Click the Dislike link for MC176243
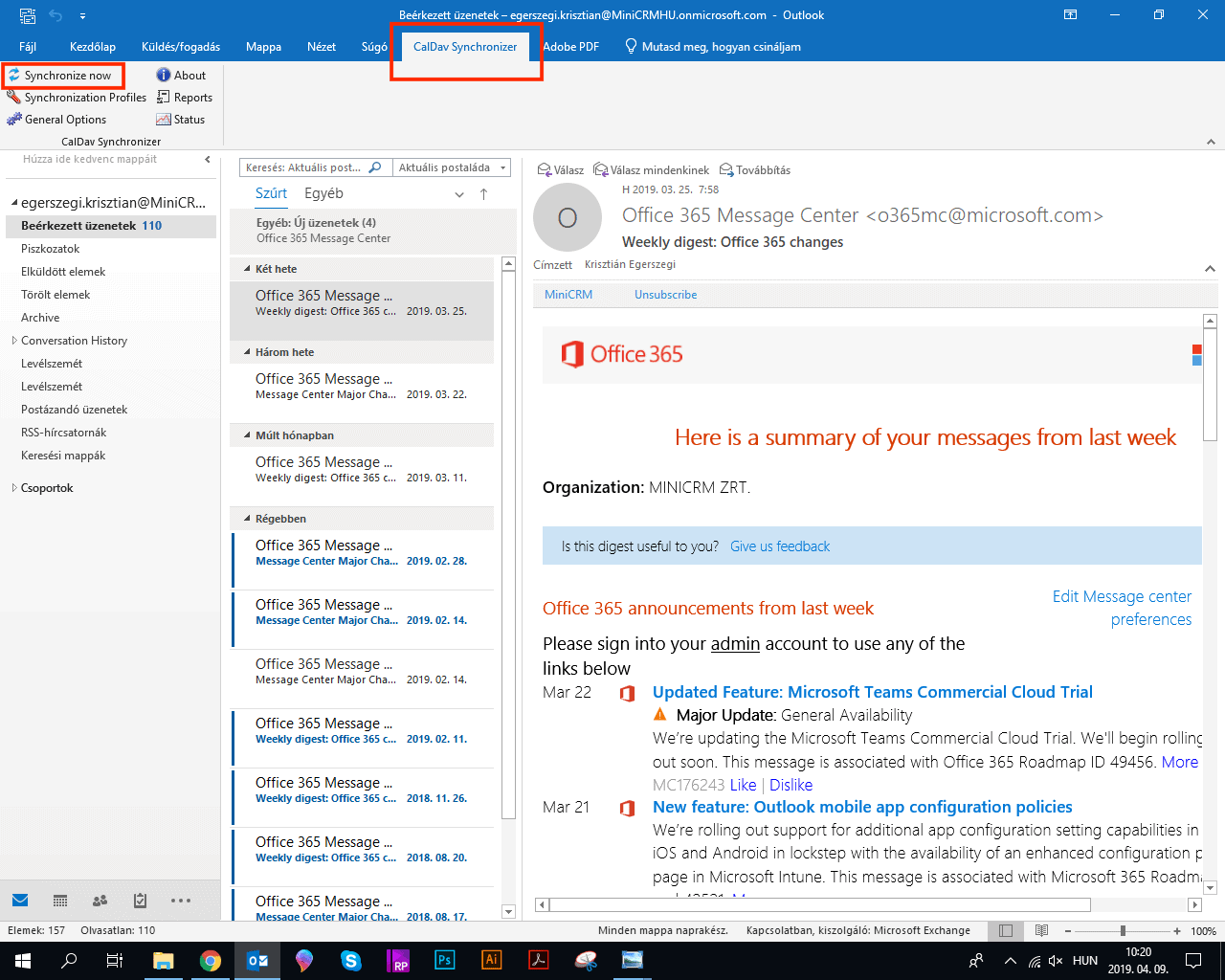 [791, 785]
